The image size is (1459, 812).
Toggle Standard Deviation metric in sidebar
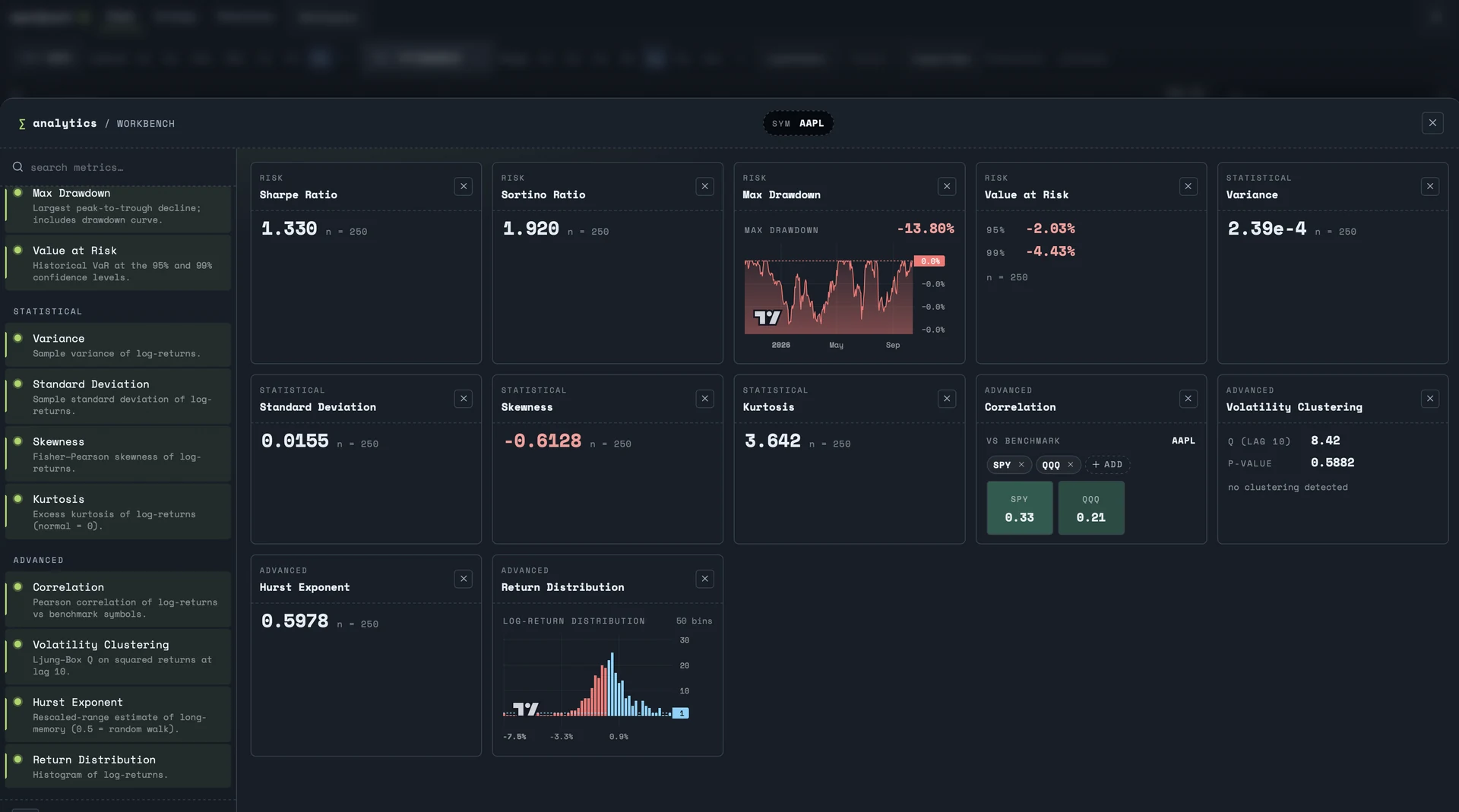pos(118,397)
